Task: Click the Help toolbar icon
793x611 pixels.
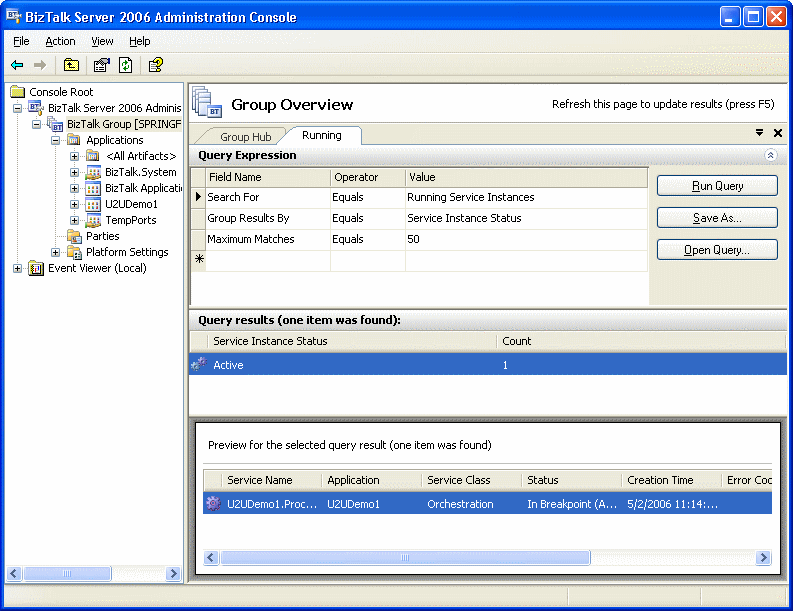Action: coord(156,65)
